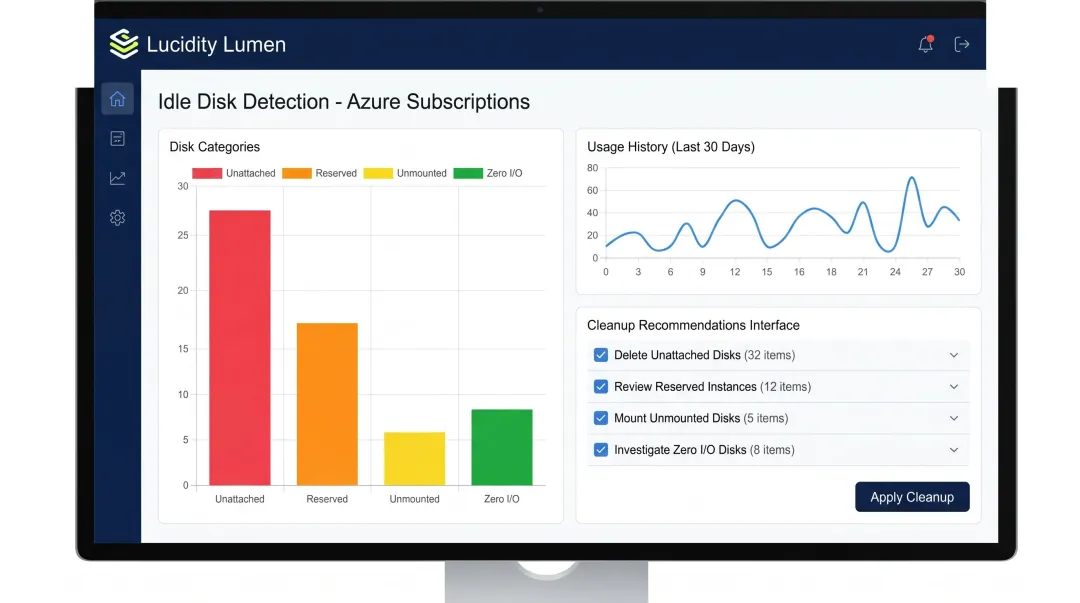The image size is (1080, 603).
Task: Click the 'Lucidity Lumen' brand name text
Action: coord(216,44)
